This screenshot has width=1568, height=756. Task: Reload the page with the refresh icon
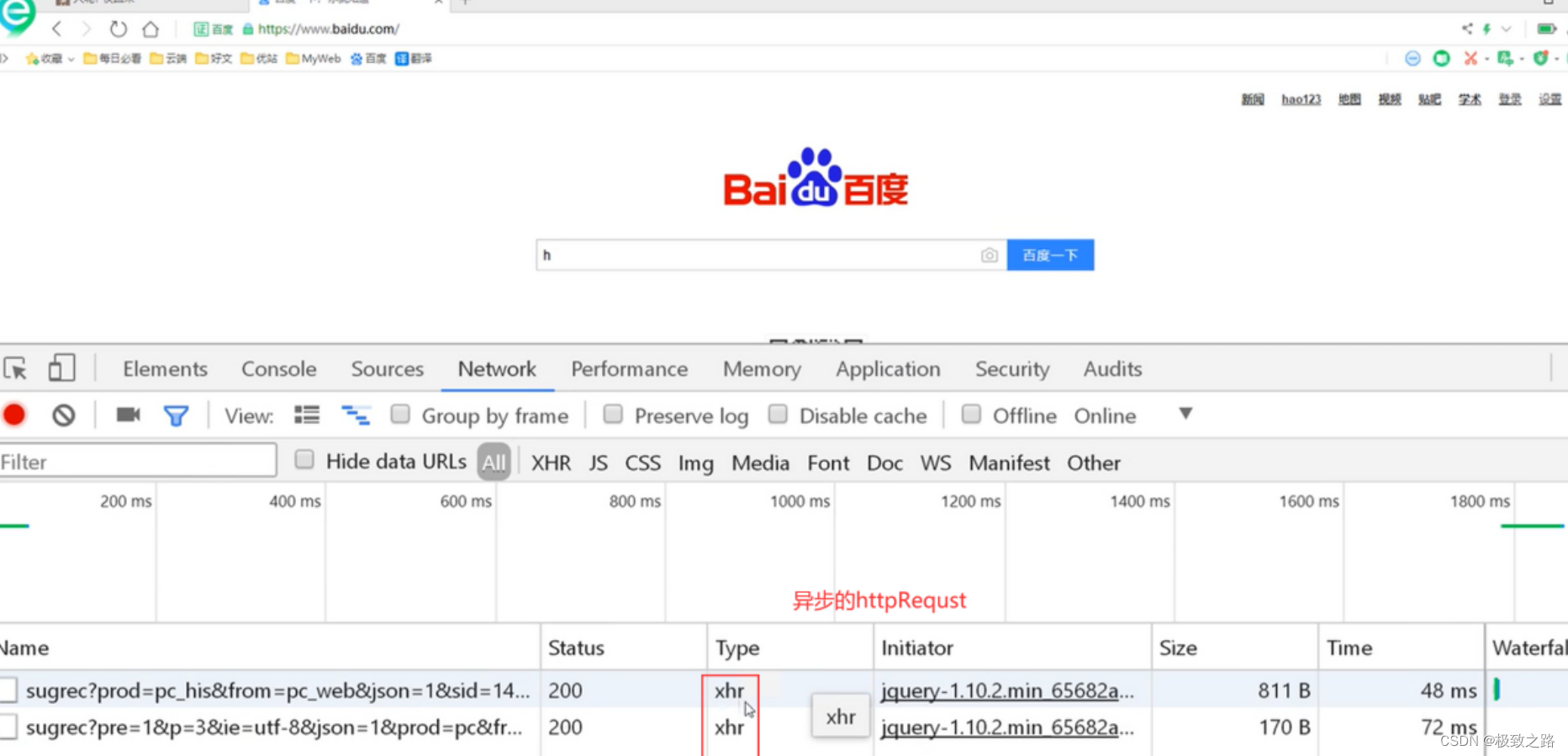pos(119,29)
